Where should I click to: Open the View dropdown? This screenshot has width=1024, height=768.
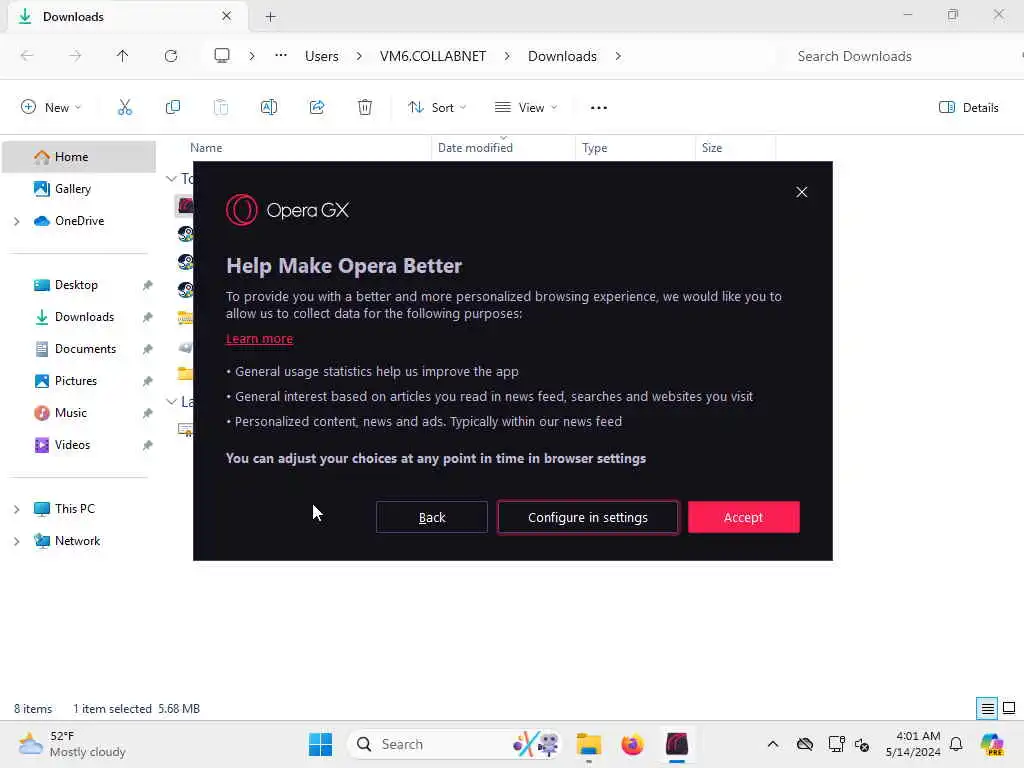pyautogui.click(x=526, y=108)
